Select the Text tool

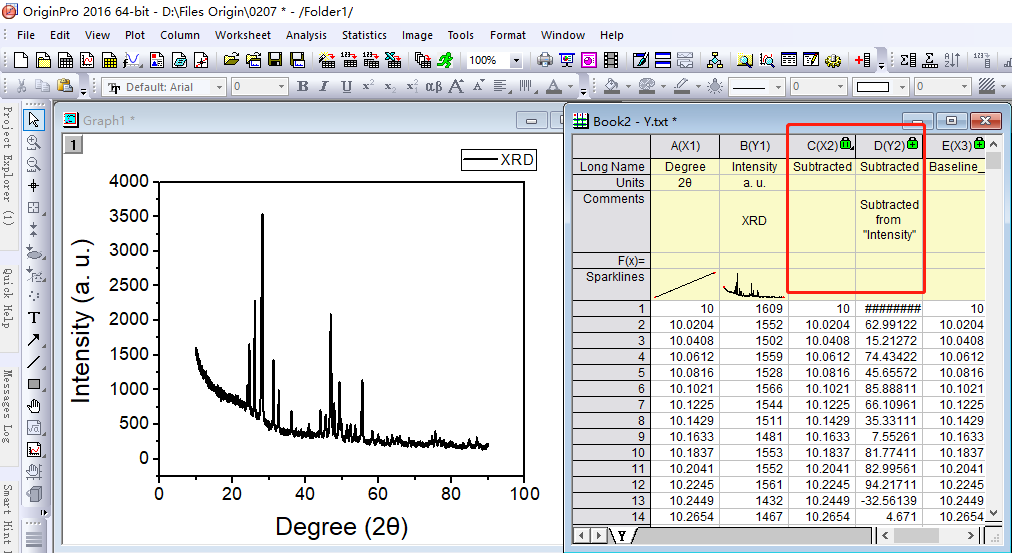34,317
